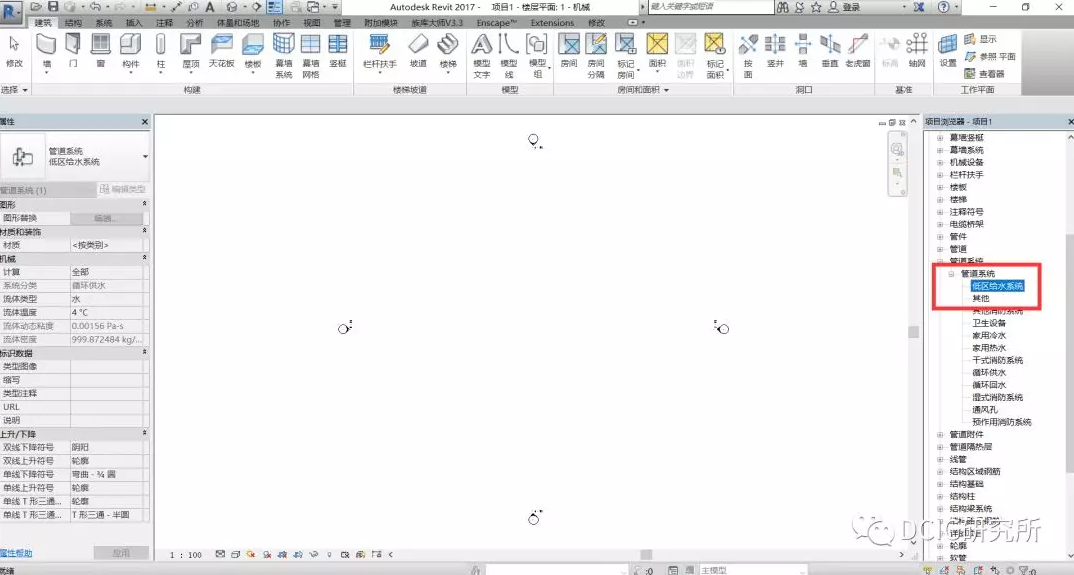1074x575 pixels.
Task: Open the Help question mark icon
Action: [943, 7]
